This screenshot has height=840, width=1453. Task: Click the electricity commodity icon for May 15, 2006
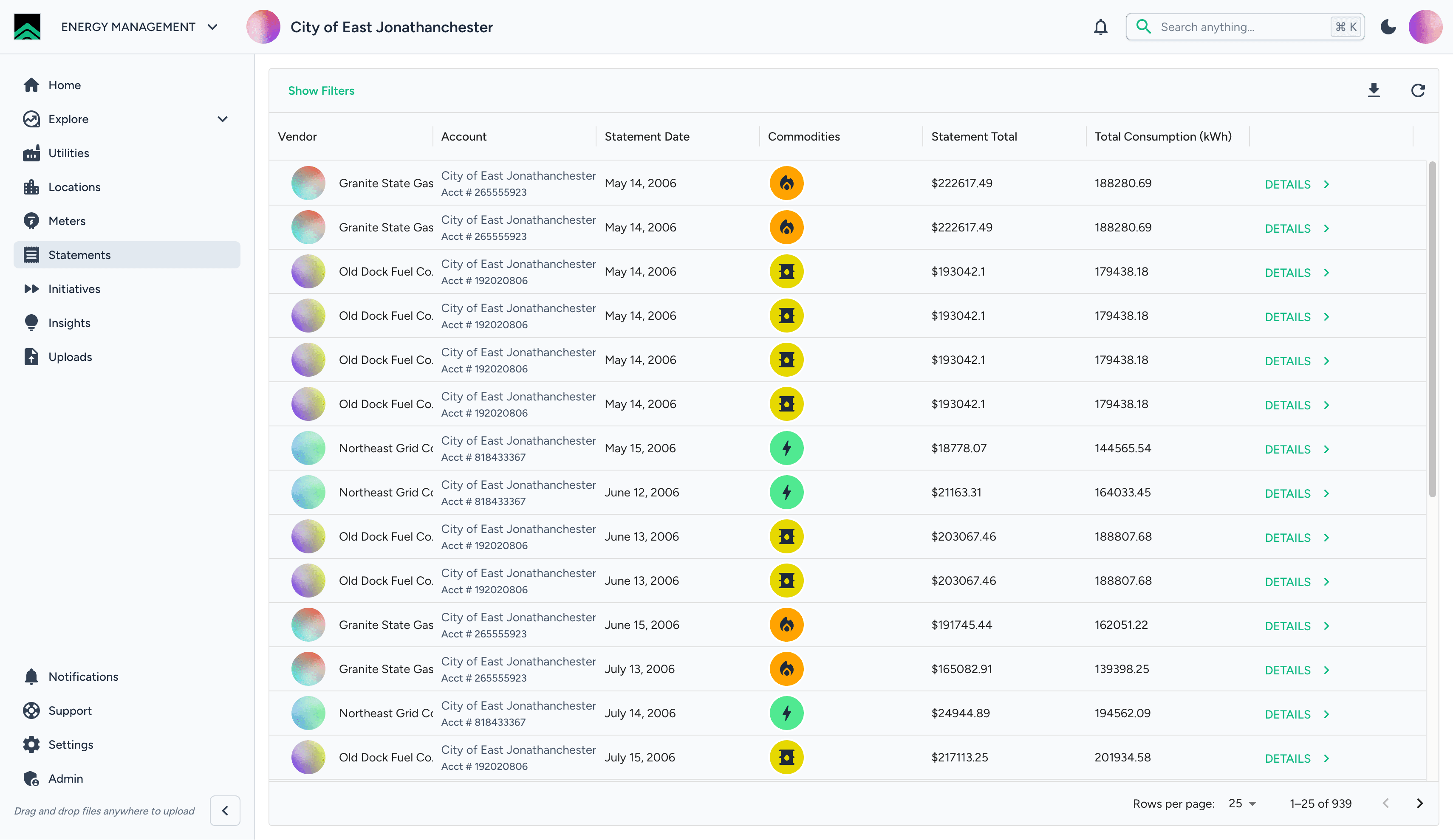[786, 448]
